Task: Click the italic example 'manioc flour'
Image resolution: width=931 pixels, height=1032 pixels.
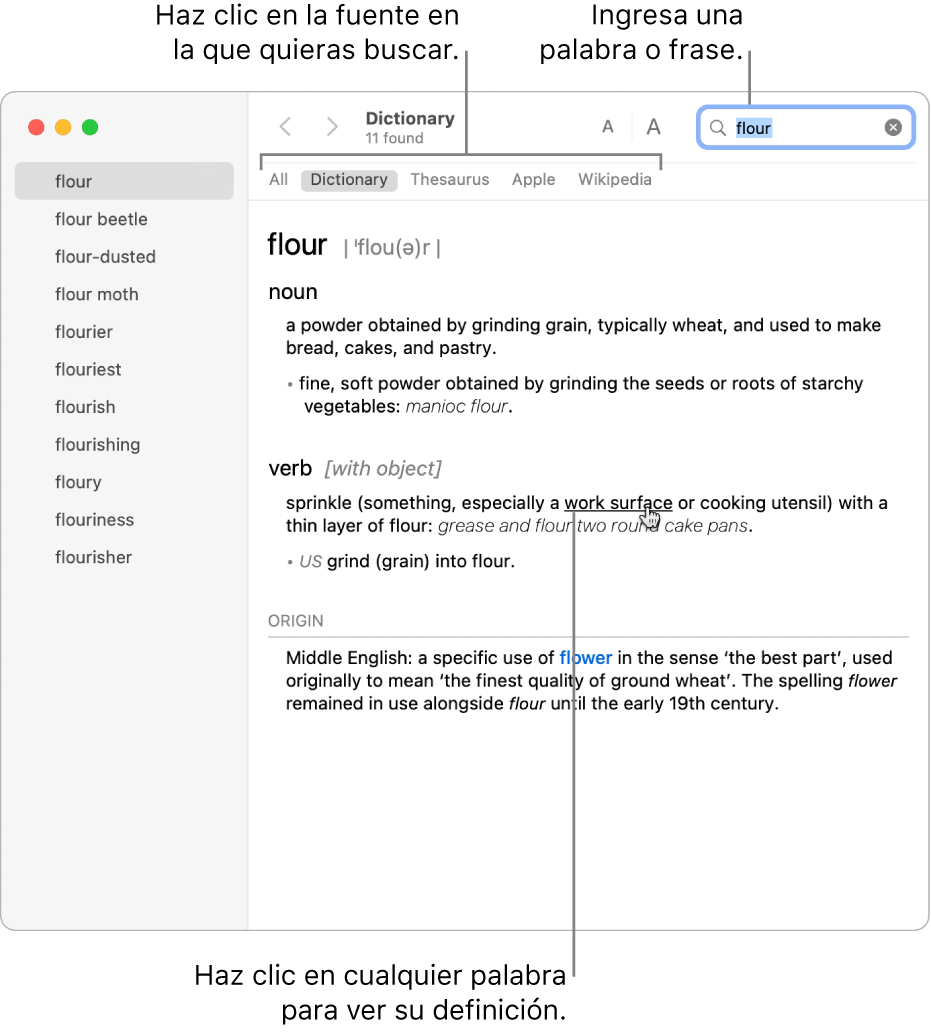Action: [x=457, y=406]
